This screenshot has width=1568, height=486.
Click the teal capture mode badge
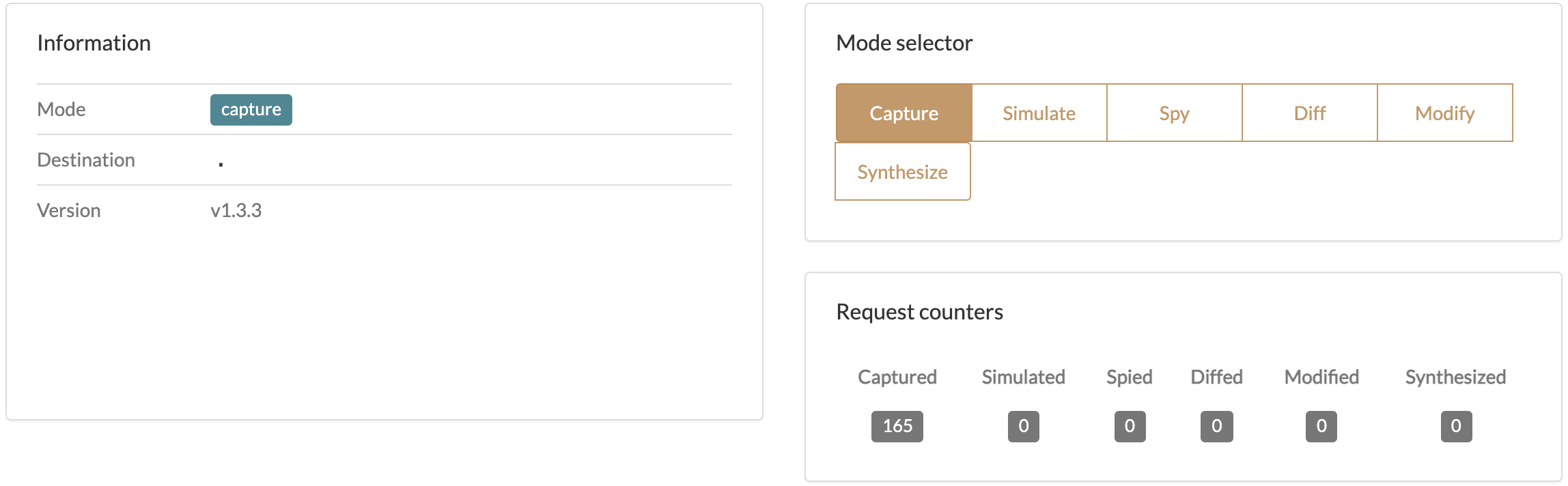click(251, 110)
